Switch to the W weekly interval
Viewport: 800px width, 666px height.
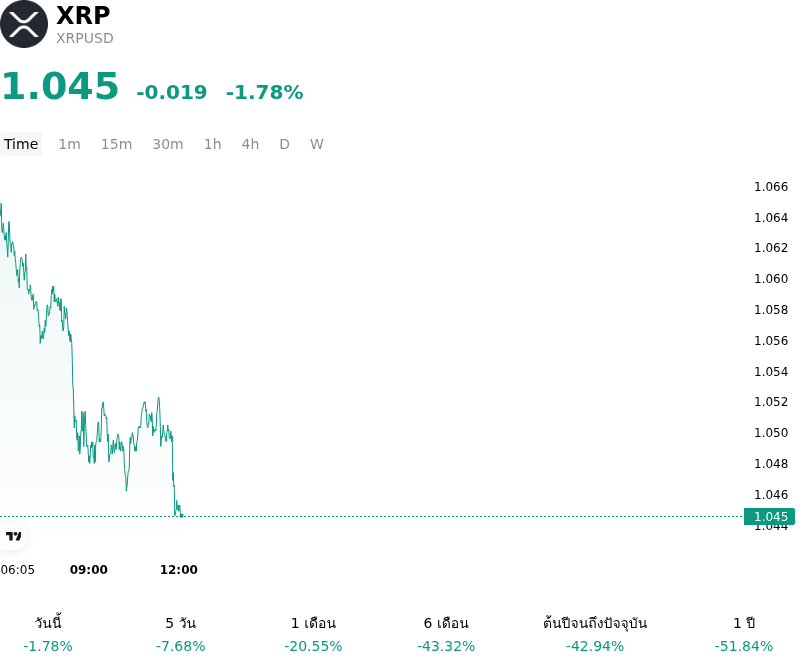click(317, 144)
